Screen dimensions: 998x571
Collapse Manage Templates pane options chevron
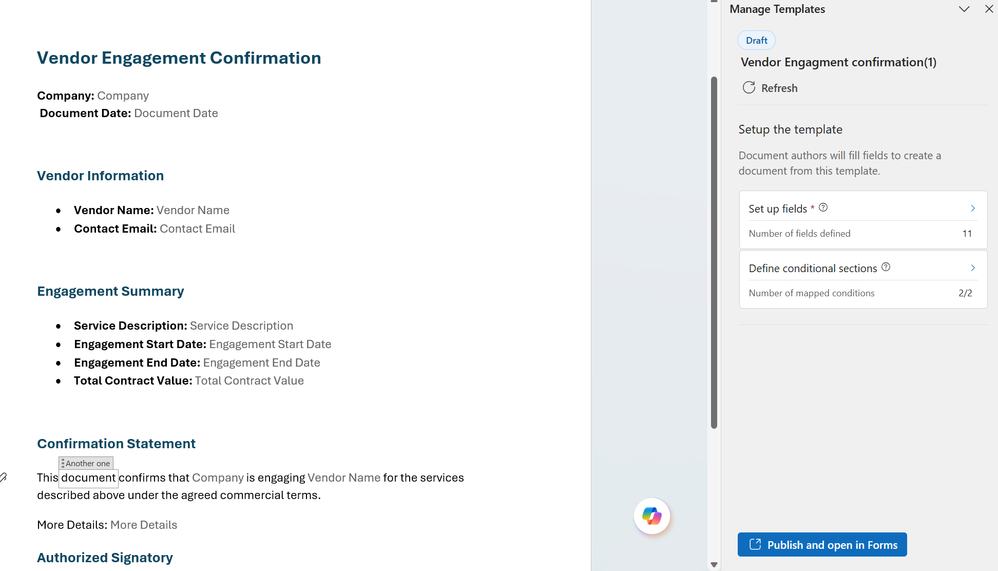[x=964, y=9]
